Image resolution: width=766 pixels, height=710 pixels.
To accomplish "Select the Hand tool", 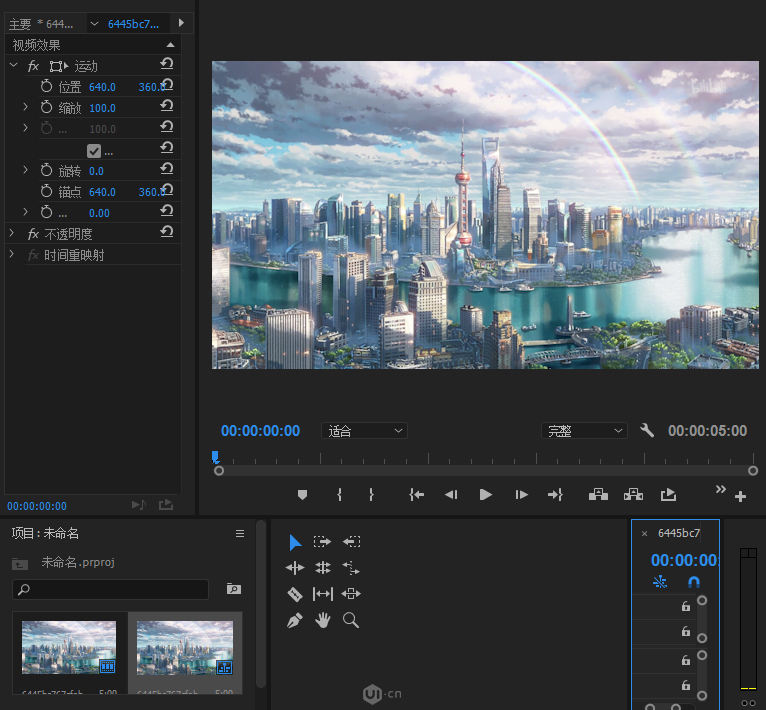I will point(322,621).
